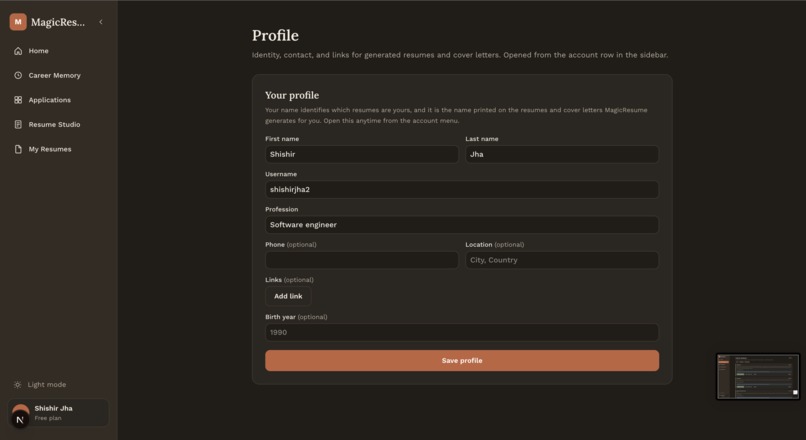Click the Home house icon

point(18,51)
